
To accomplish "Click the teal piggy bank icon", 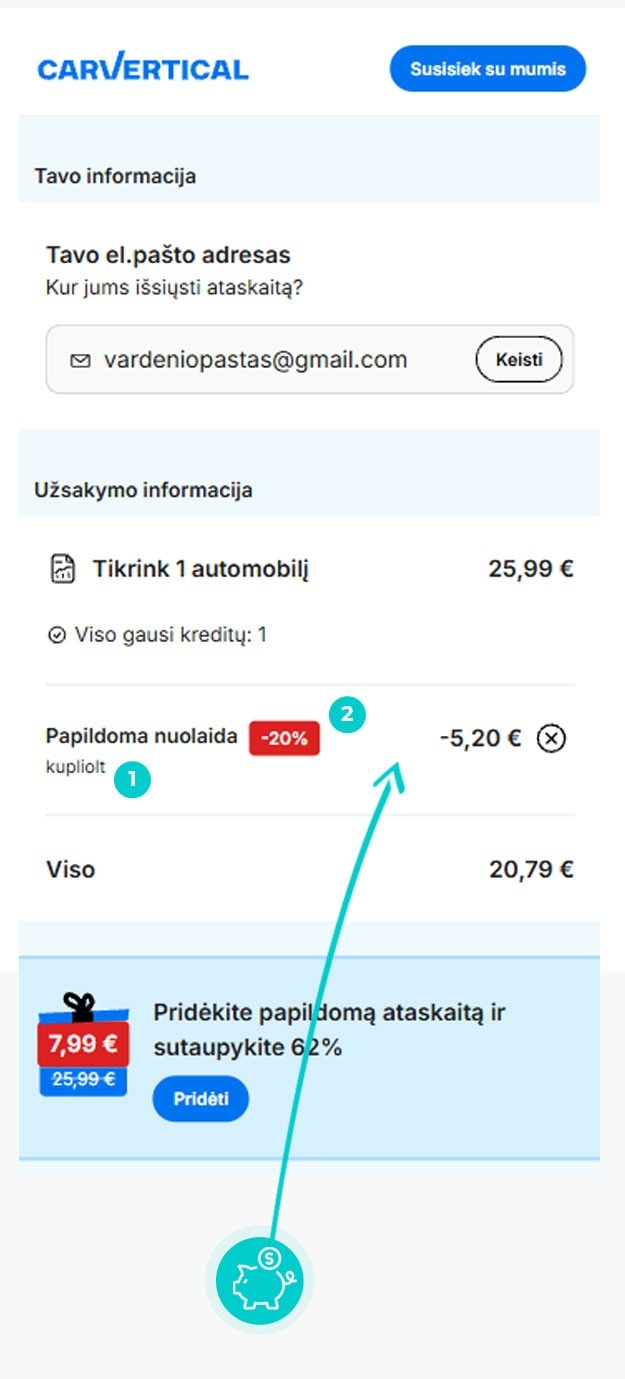I will 259,1279.
